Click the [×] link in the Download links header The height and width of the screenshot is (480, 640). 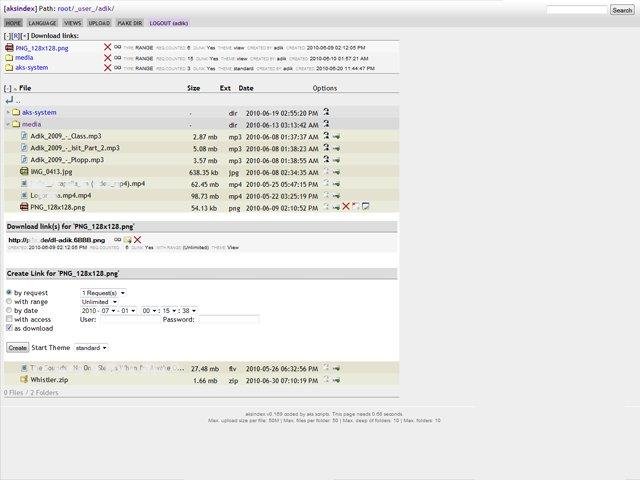pyautogui.click(x=24, y=36)
